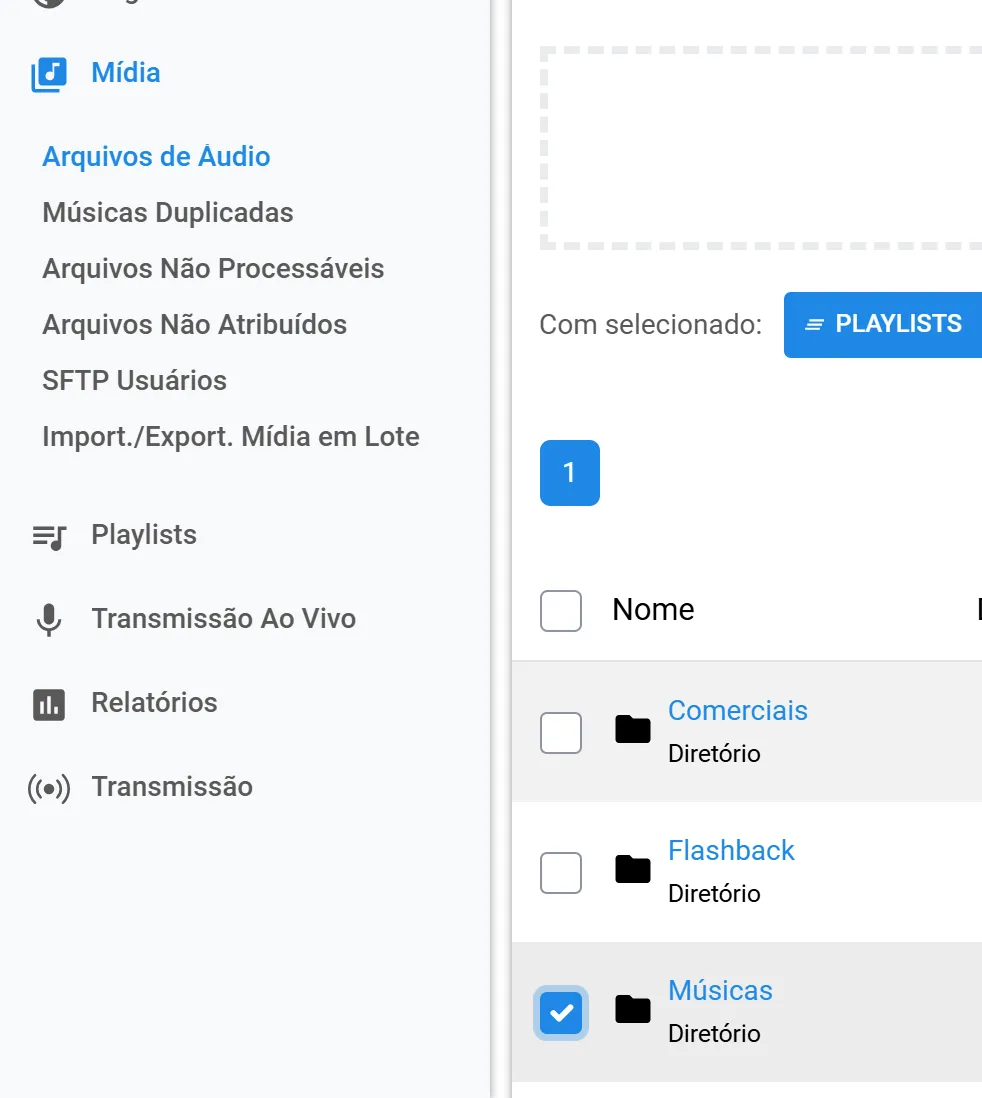The height and width of the screenshot is (1098, 982).
Task: Click 'Diretório' text under Flashback
Action: tap(714, 894)
